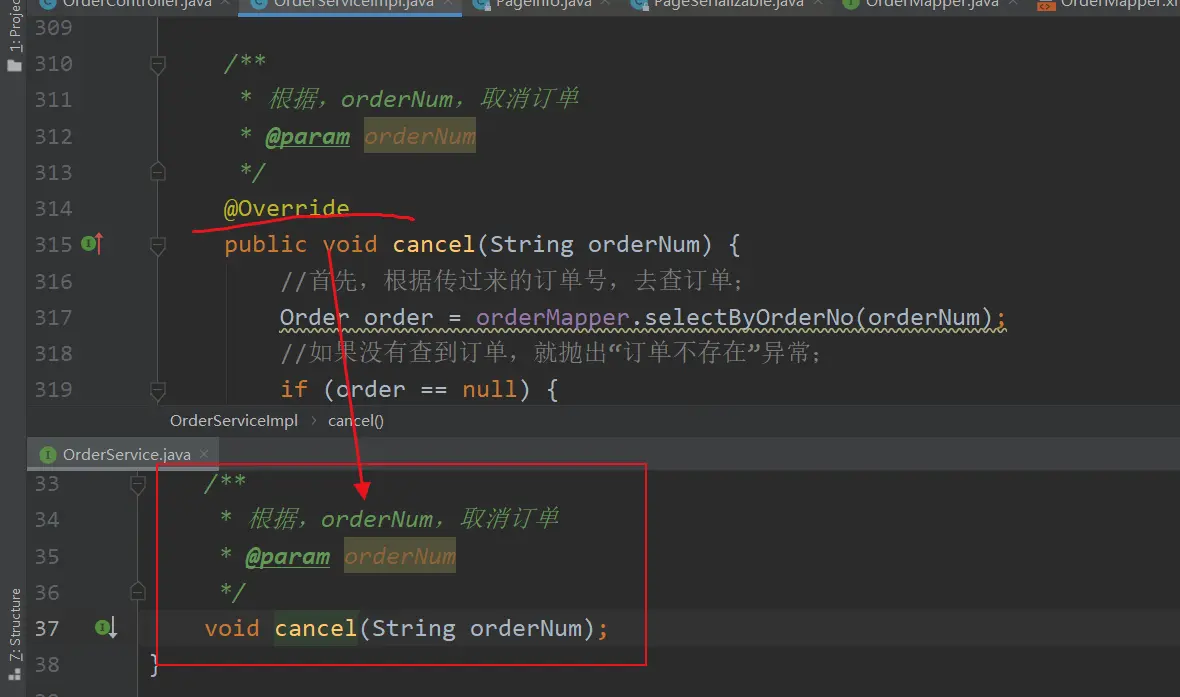Click line number 314 in the gutter

53,208
